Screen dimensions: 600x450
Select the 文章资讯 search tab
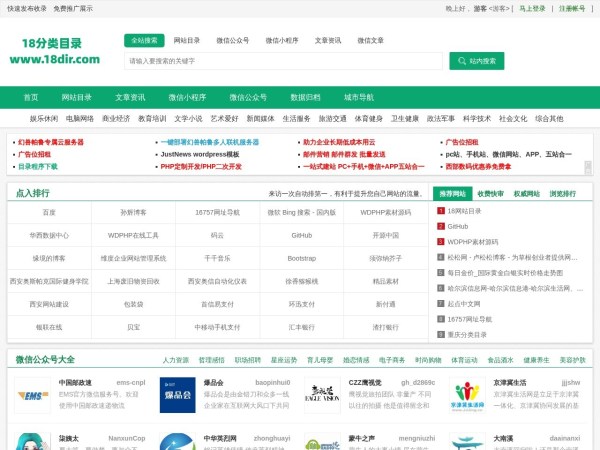(328, 40)
